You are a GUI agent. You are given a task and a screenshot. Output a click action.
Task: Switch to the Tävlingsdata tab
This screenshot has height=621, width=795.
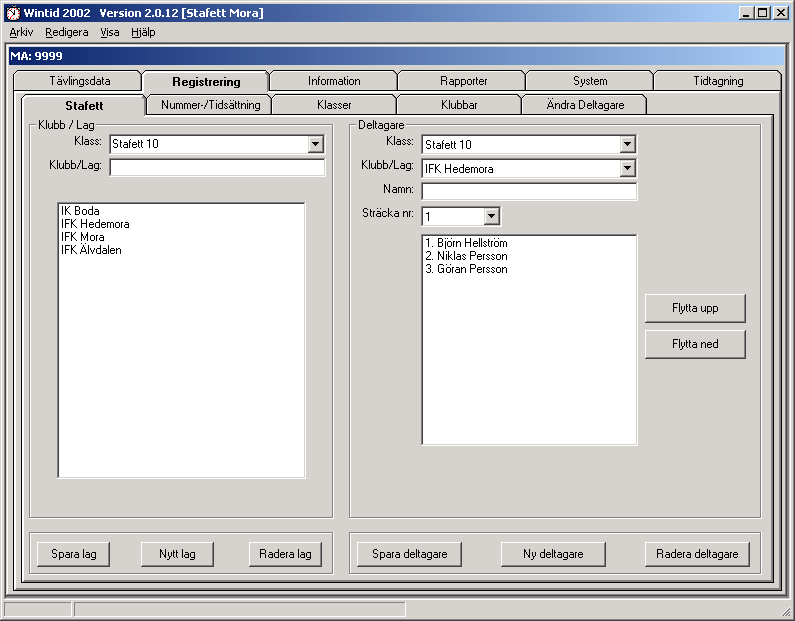(x=79, y=81)
